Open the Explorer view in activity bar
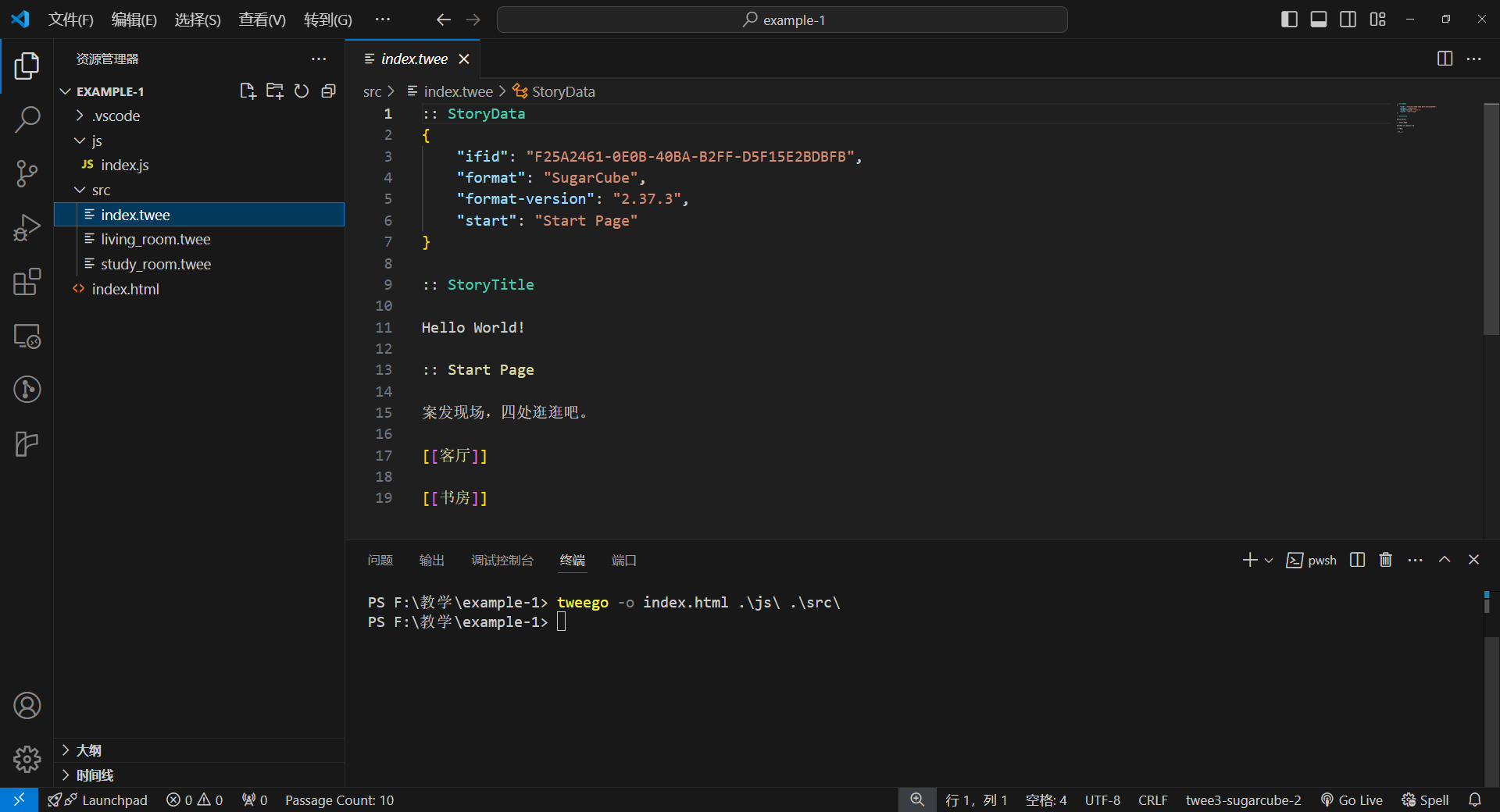 (27, 66)
